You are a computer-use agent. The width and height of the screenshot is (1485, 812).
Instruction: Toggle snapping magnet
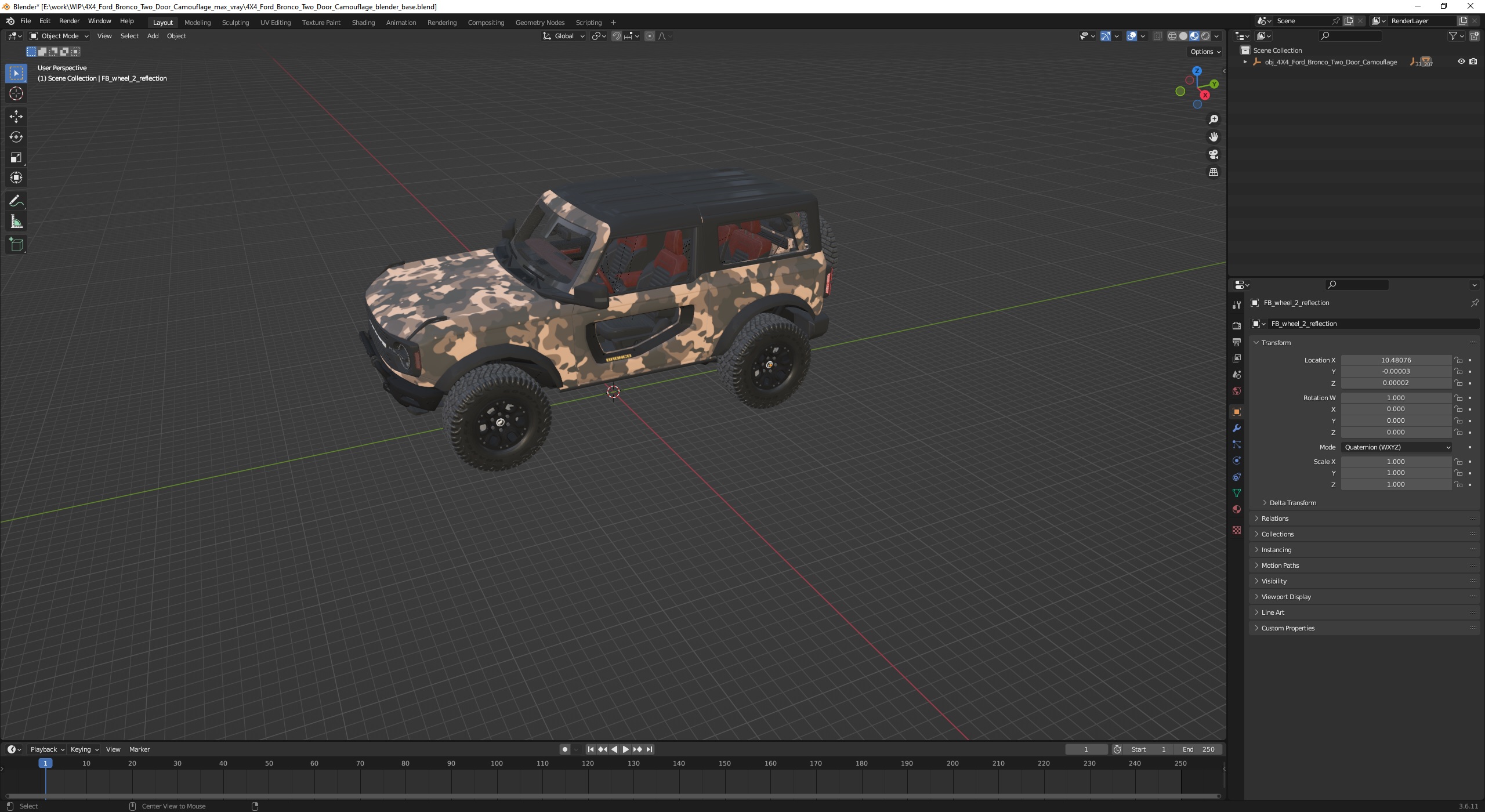point(616,36)
